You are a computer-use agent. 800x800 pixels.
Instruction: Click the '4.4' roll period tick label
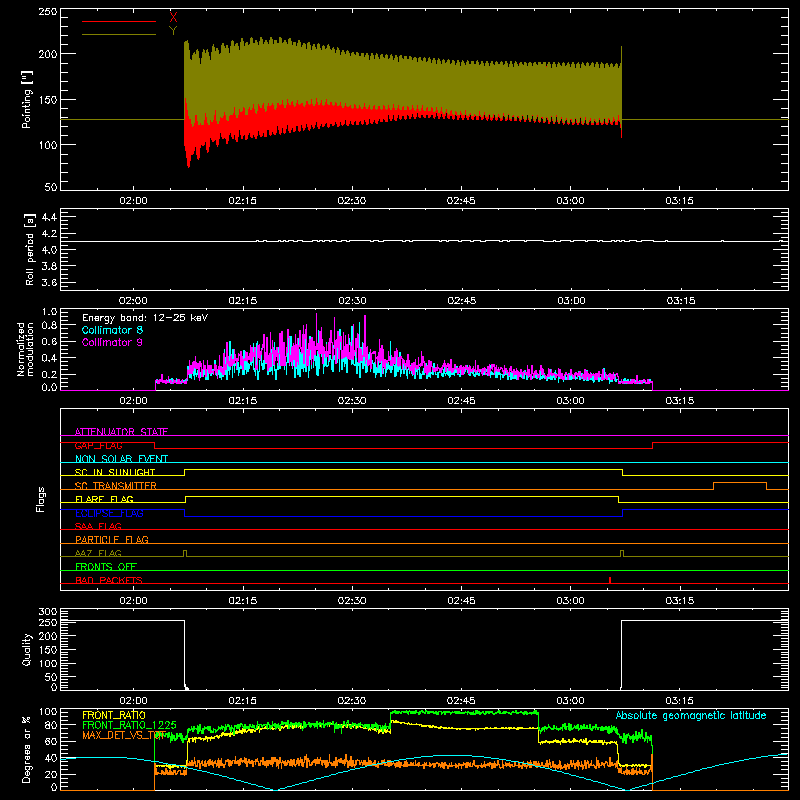tap(49, 217)
